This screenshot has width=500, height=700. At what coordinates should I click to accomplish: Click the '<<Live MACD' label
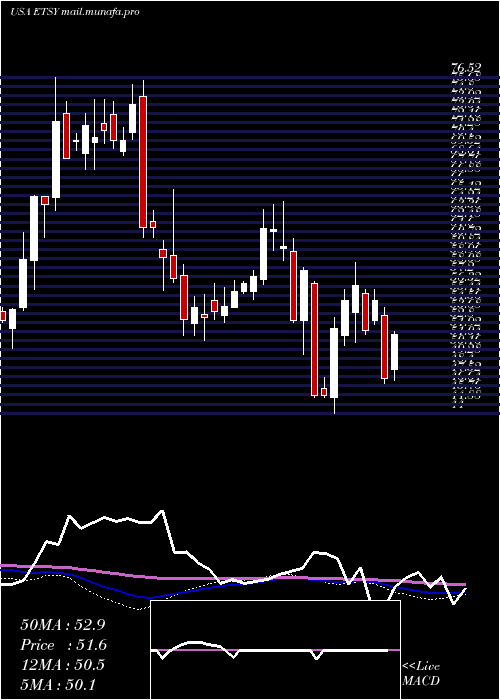421,674
